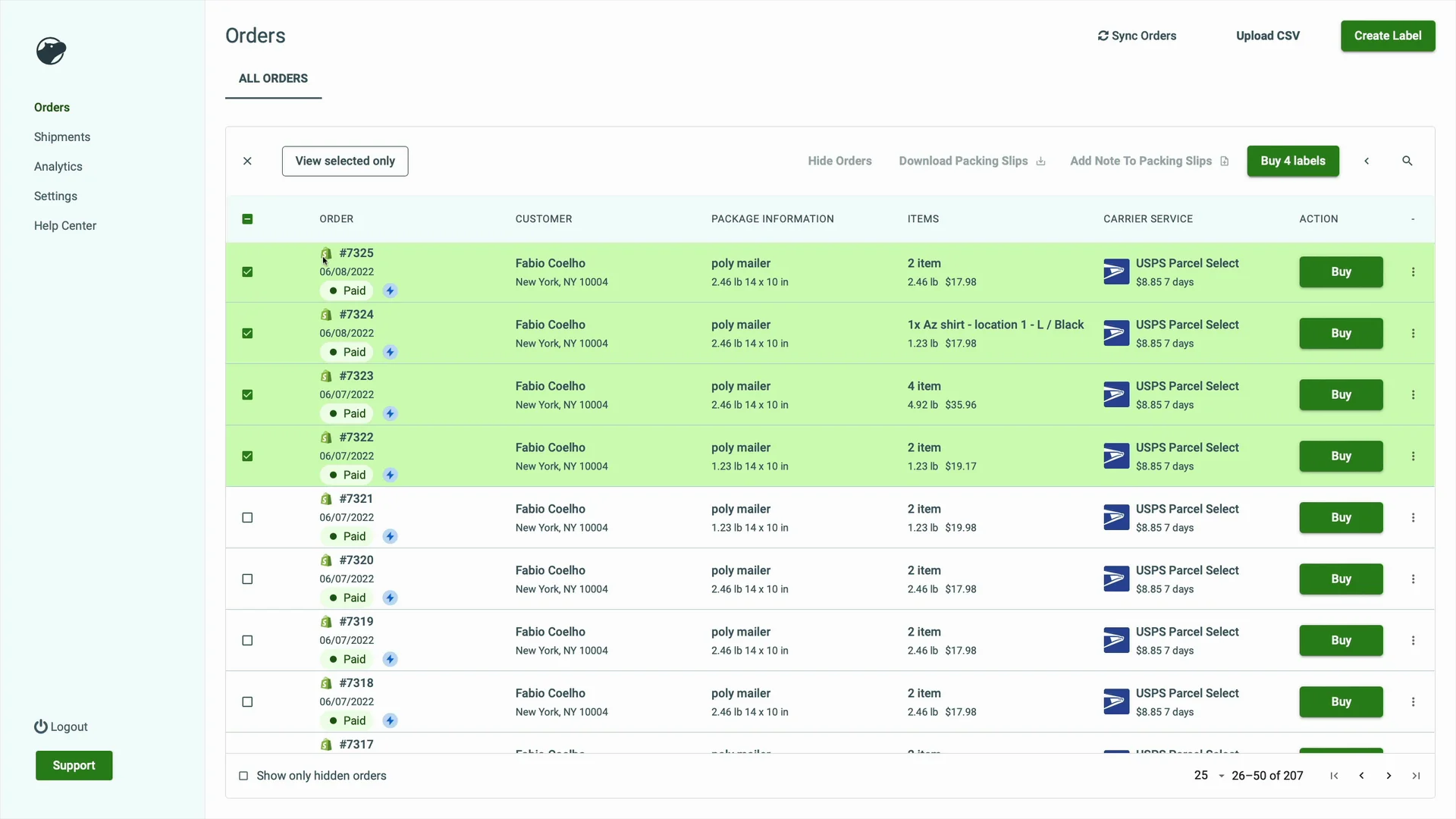Click the lightning bolt badge on order #7324

coord(390,352)
